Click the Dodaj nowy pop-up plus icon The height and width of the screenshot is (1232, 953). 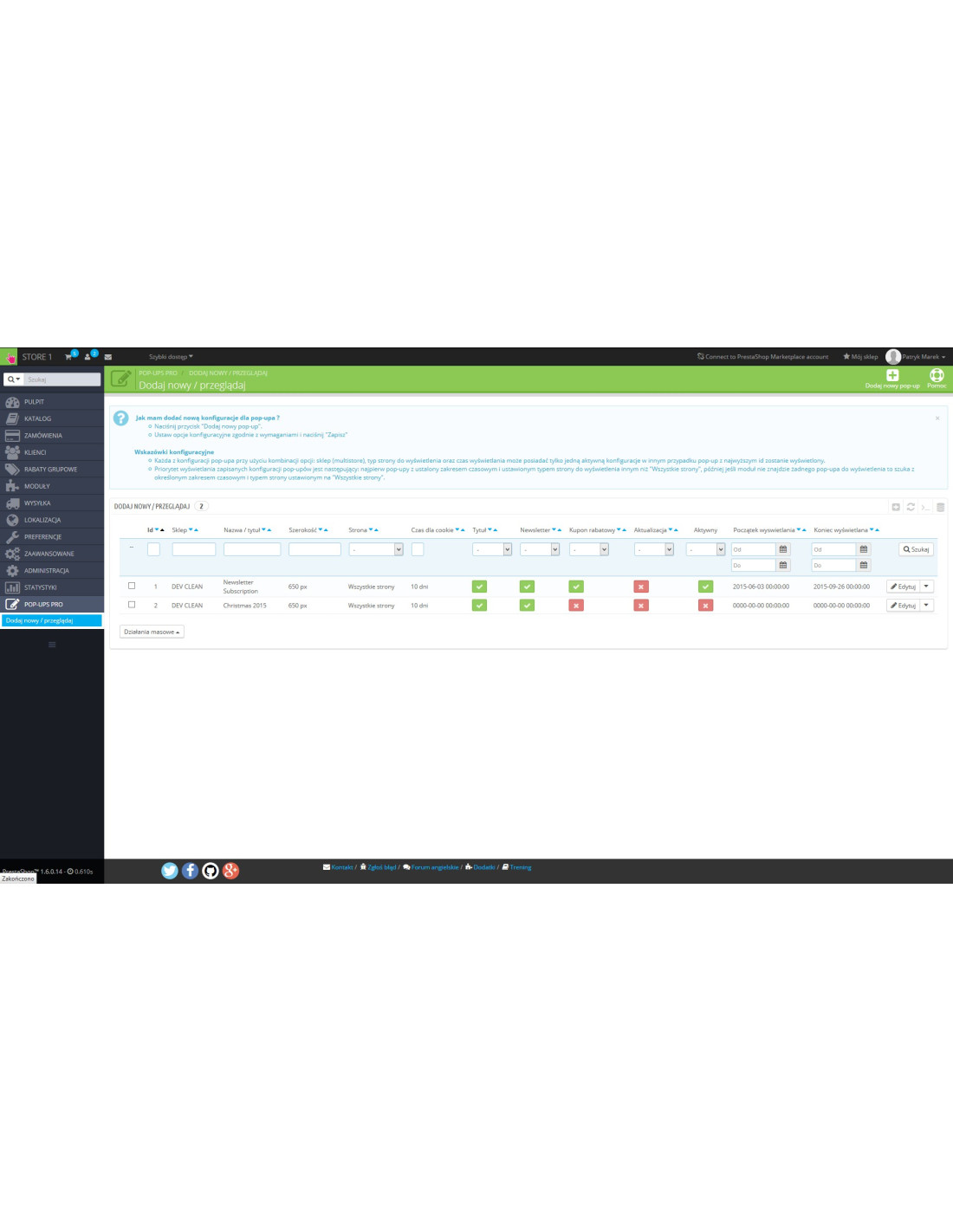tap(892, 375)
